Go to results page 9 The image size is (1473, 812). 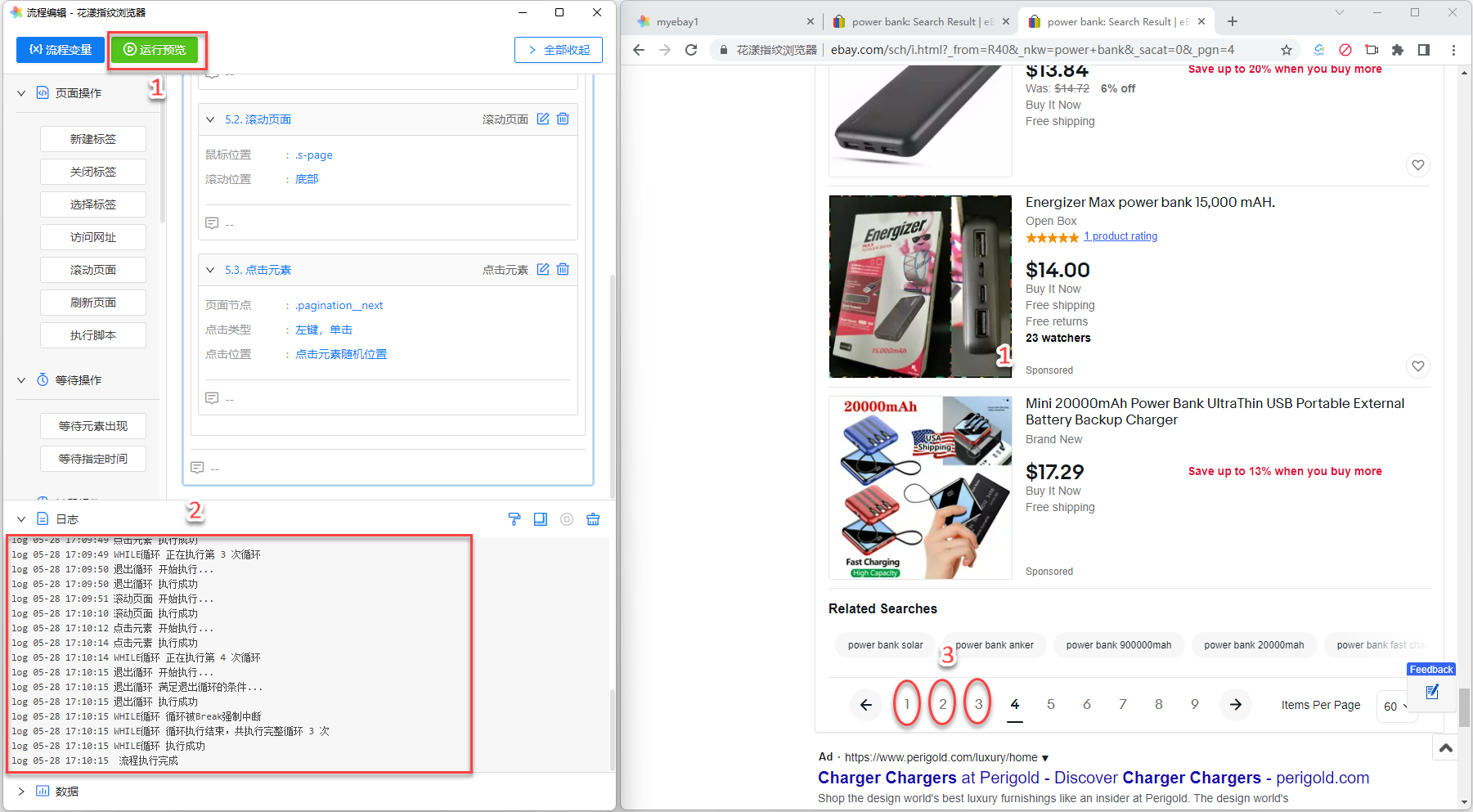tap(1195, 704)
